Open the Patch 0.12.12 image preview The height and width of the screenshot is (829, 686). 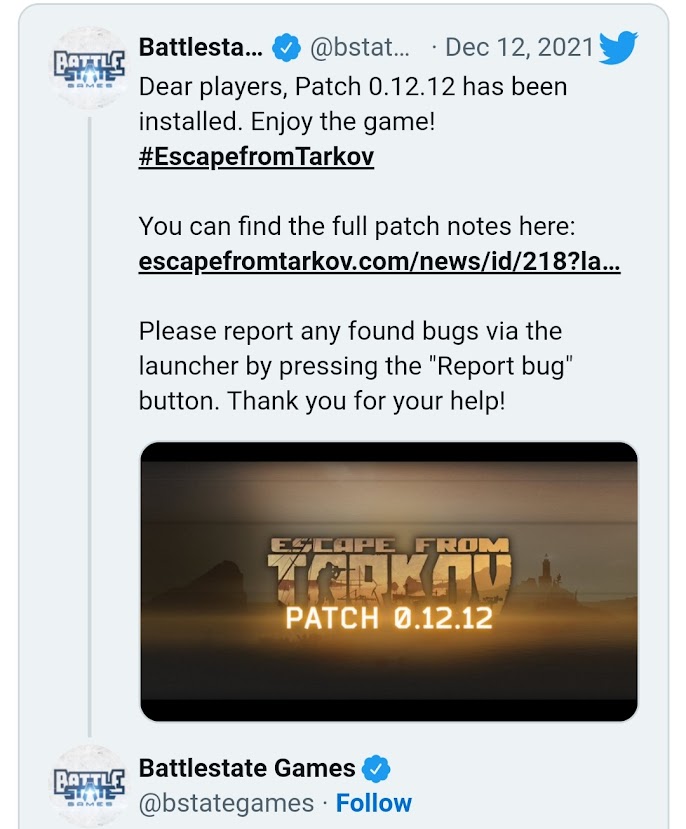389,582
